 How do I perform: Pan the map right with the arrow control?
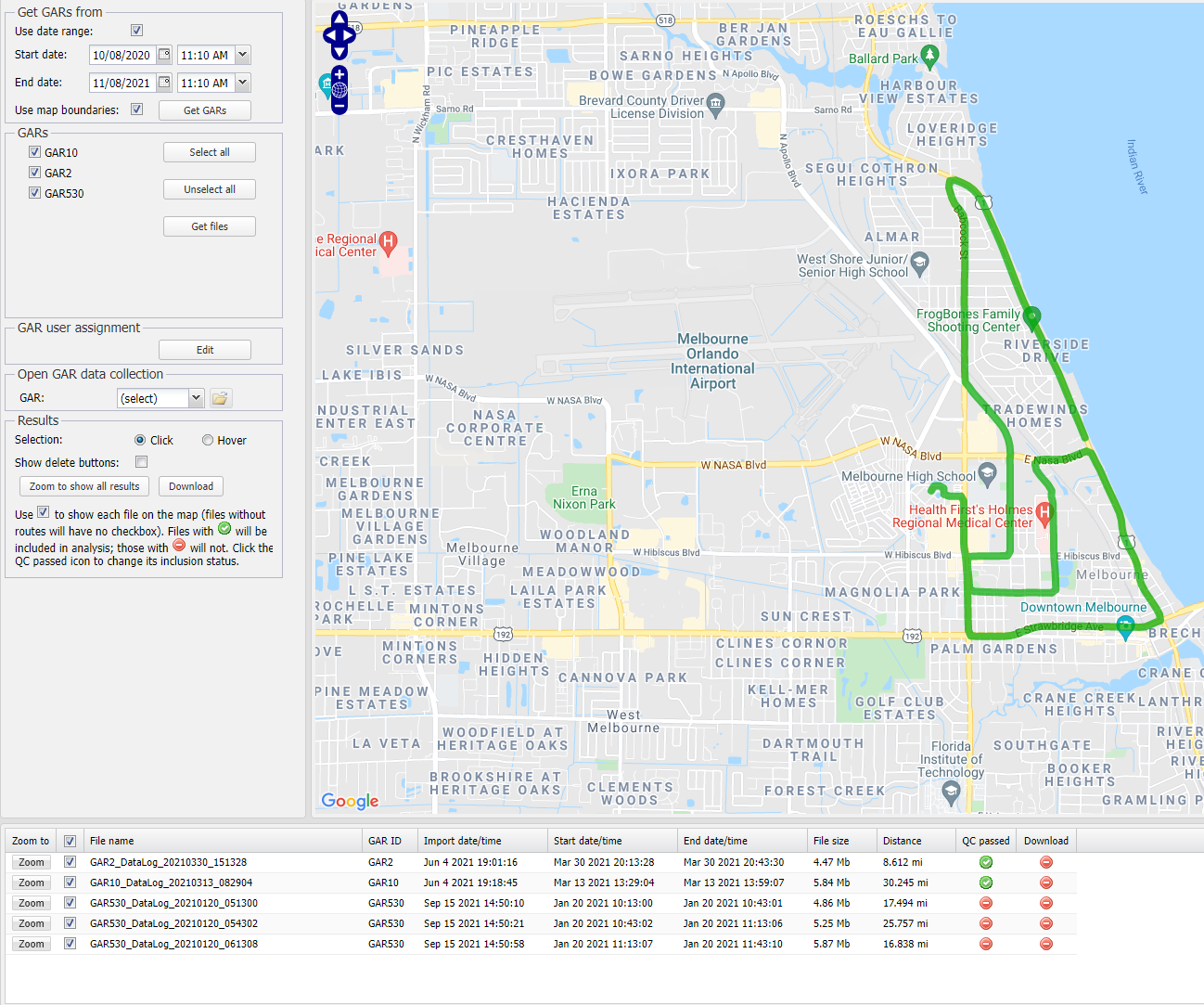pyautogui.click(x=352, y=35)
